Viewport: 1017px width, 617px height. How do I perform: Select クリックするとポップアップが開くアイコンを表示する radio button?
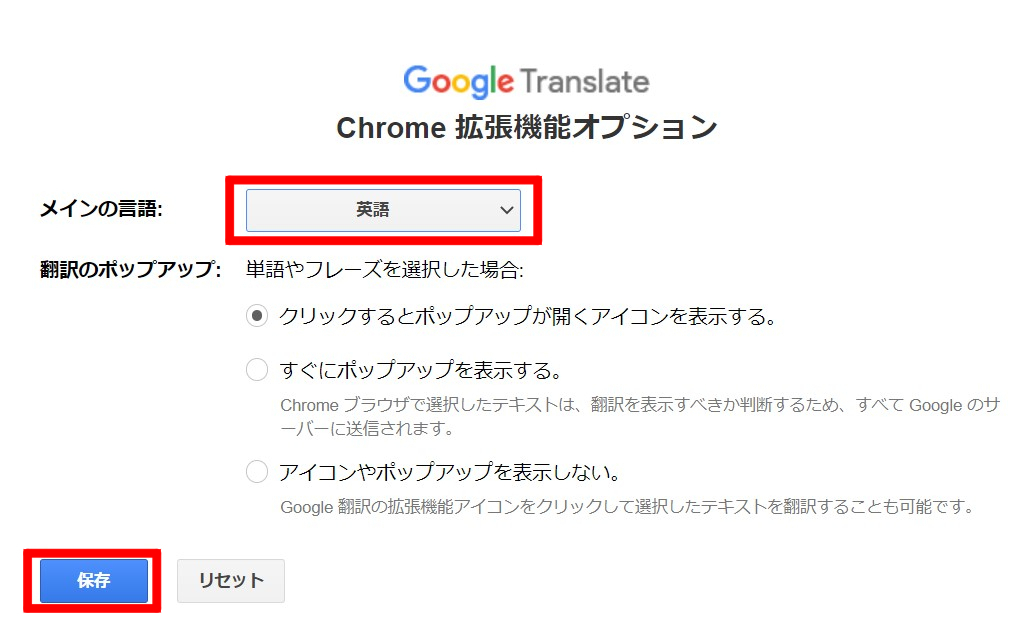tap(257, 316)
